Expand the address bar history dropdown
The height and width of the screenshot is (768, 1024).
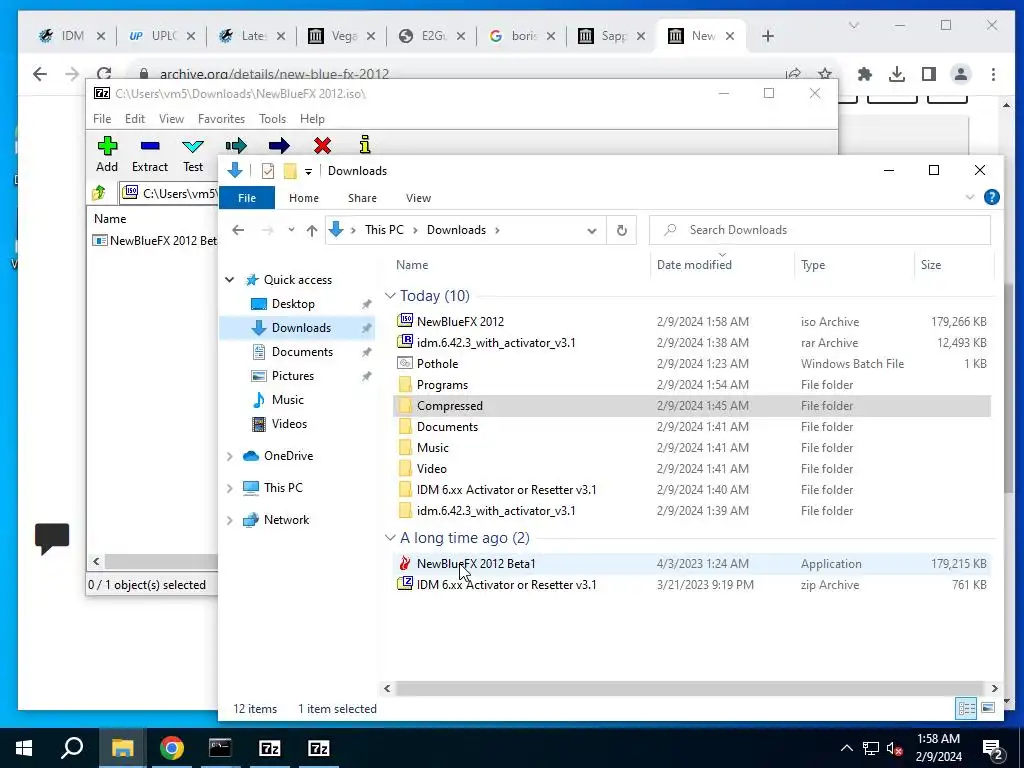pos(592,231)
